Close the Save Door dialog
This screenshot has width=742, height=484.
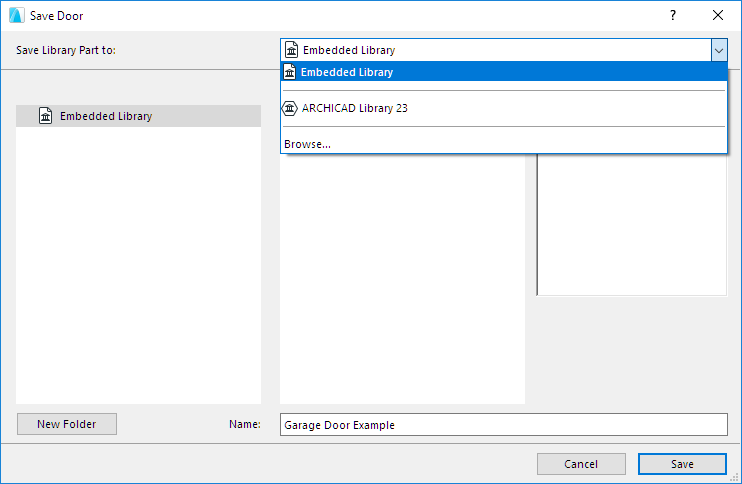tap(718, 15)
